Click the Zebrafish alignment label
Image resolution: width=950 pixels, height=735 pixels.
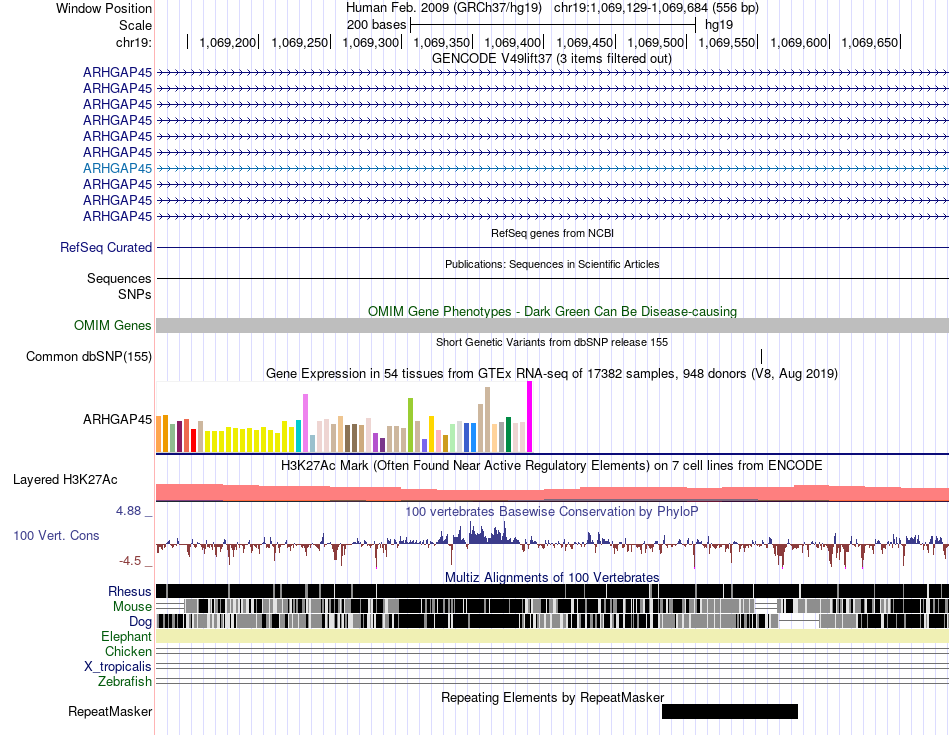pos(125,682)
